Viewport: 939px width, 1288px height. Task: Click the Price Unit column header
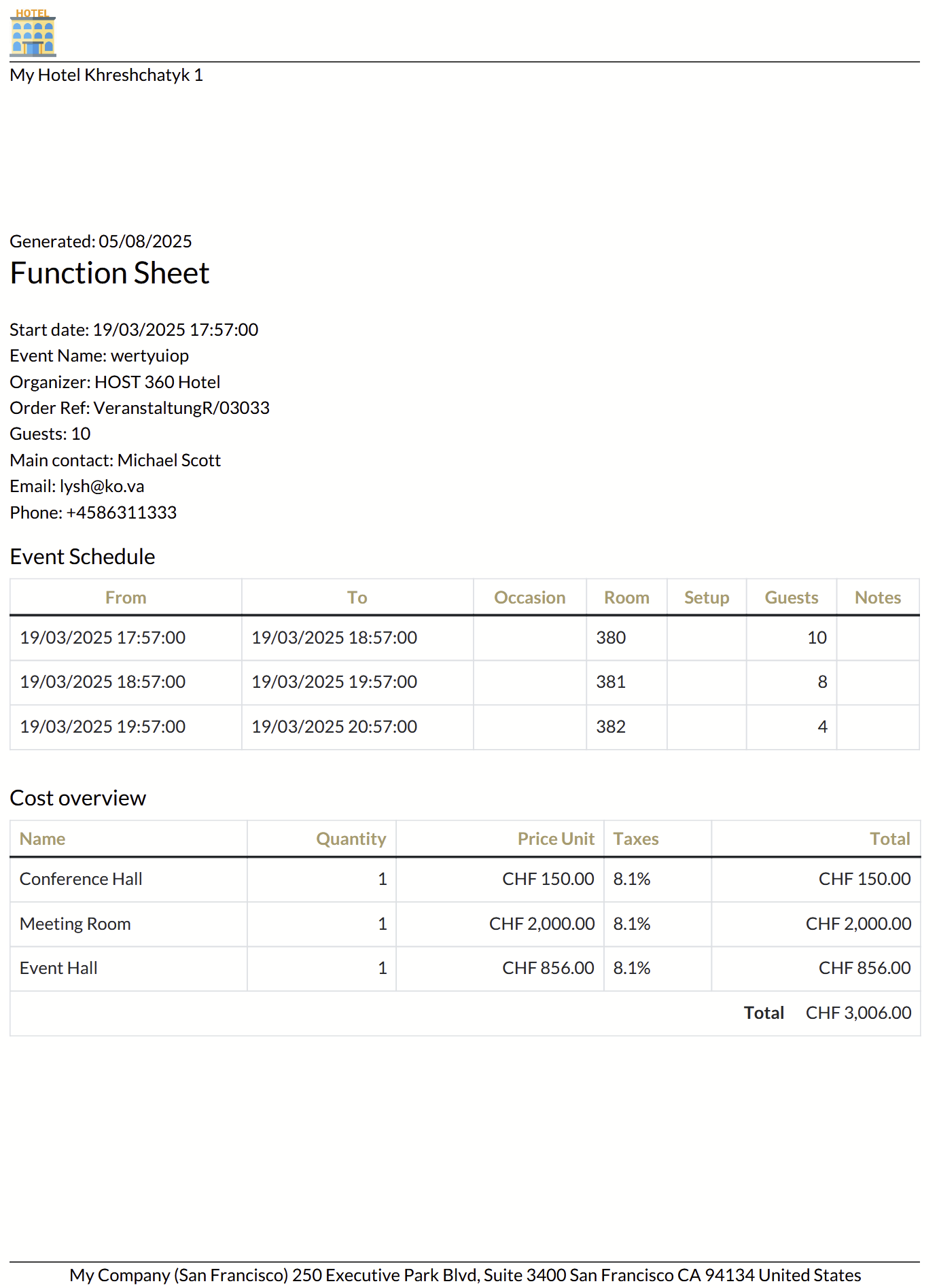[x=555, y=839]
